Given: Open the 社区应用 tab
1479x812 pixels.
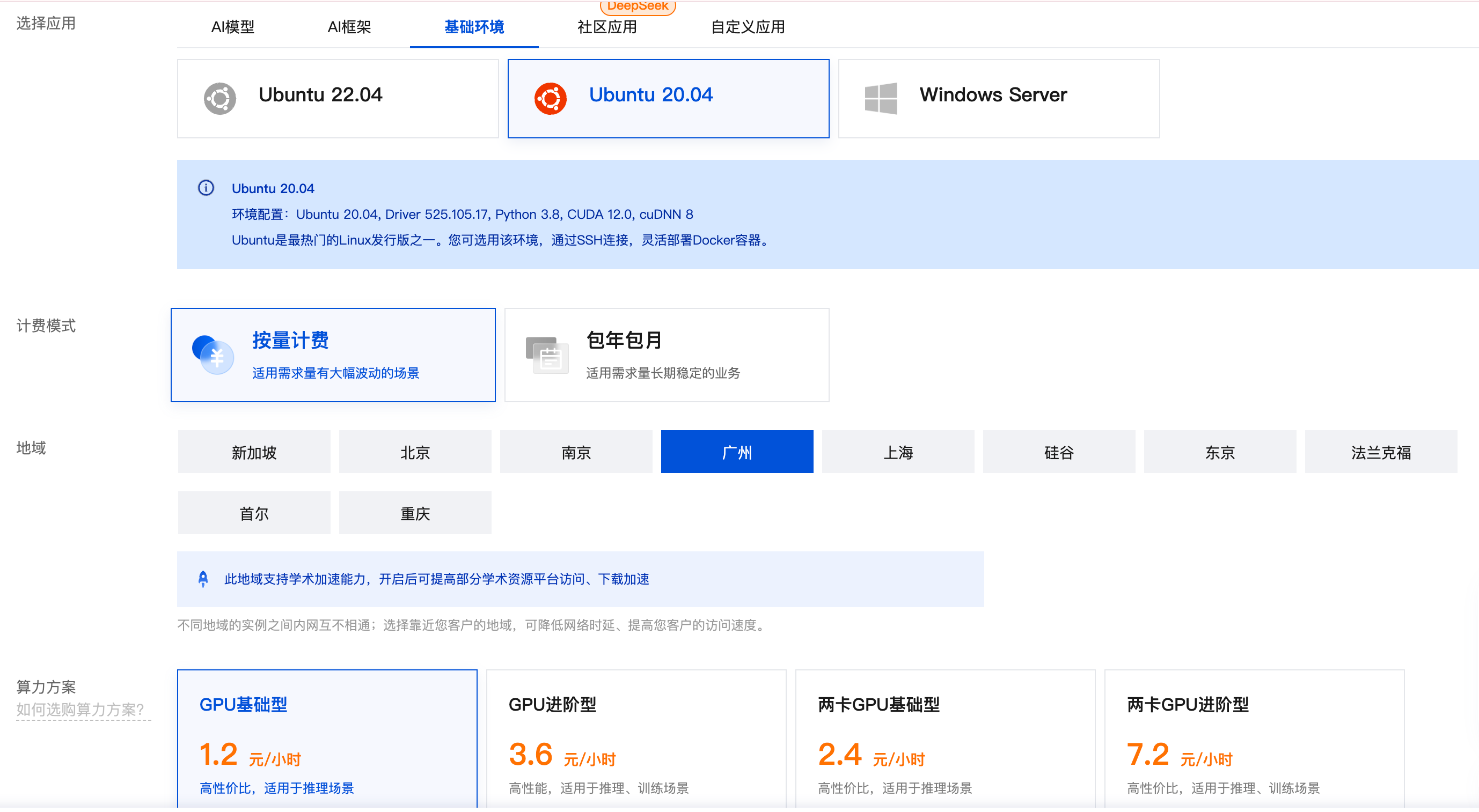Looking at the screenshot, I should 607,27.
